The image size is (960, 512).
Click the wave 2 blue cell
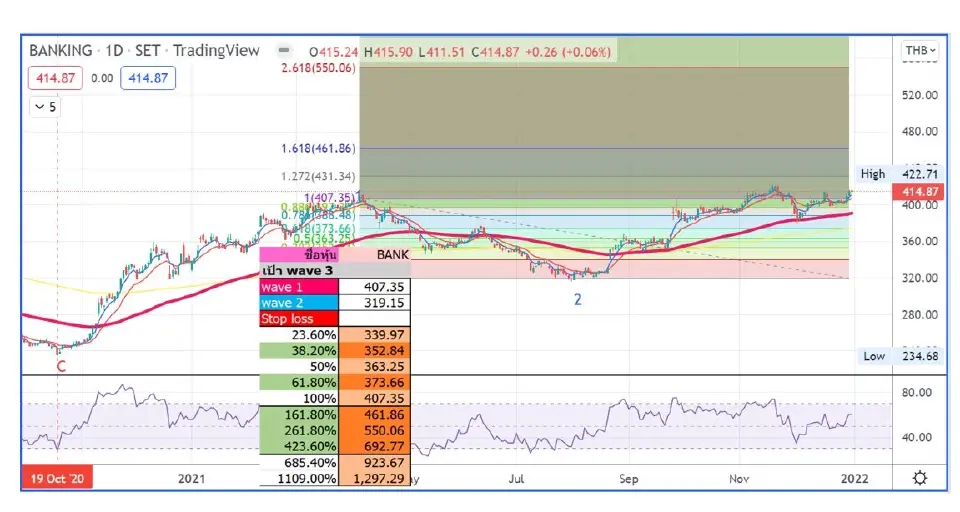[x=299, y=303]
